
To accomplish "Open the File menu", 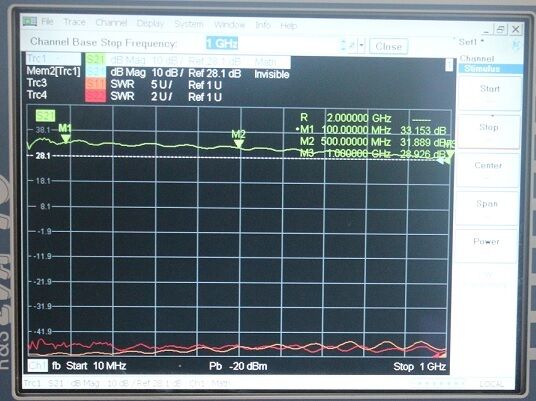I will coord(47,22).
